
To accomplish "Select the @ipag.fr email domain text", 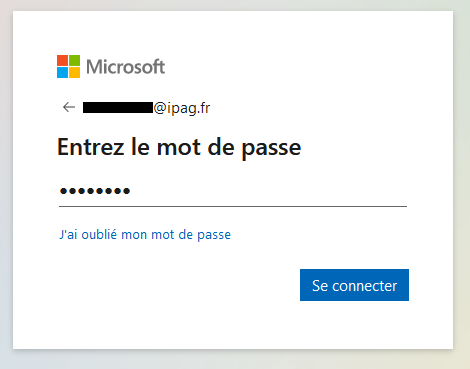I will point(182,108).
